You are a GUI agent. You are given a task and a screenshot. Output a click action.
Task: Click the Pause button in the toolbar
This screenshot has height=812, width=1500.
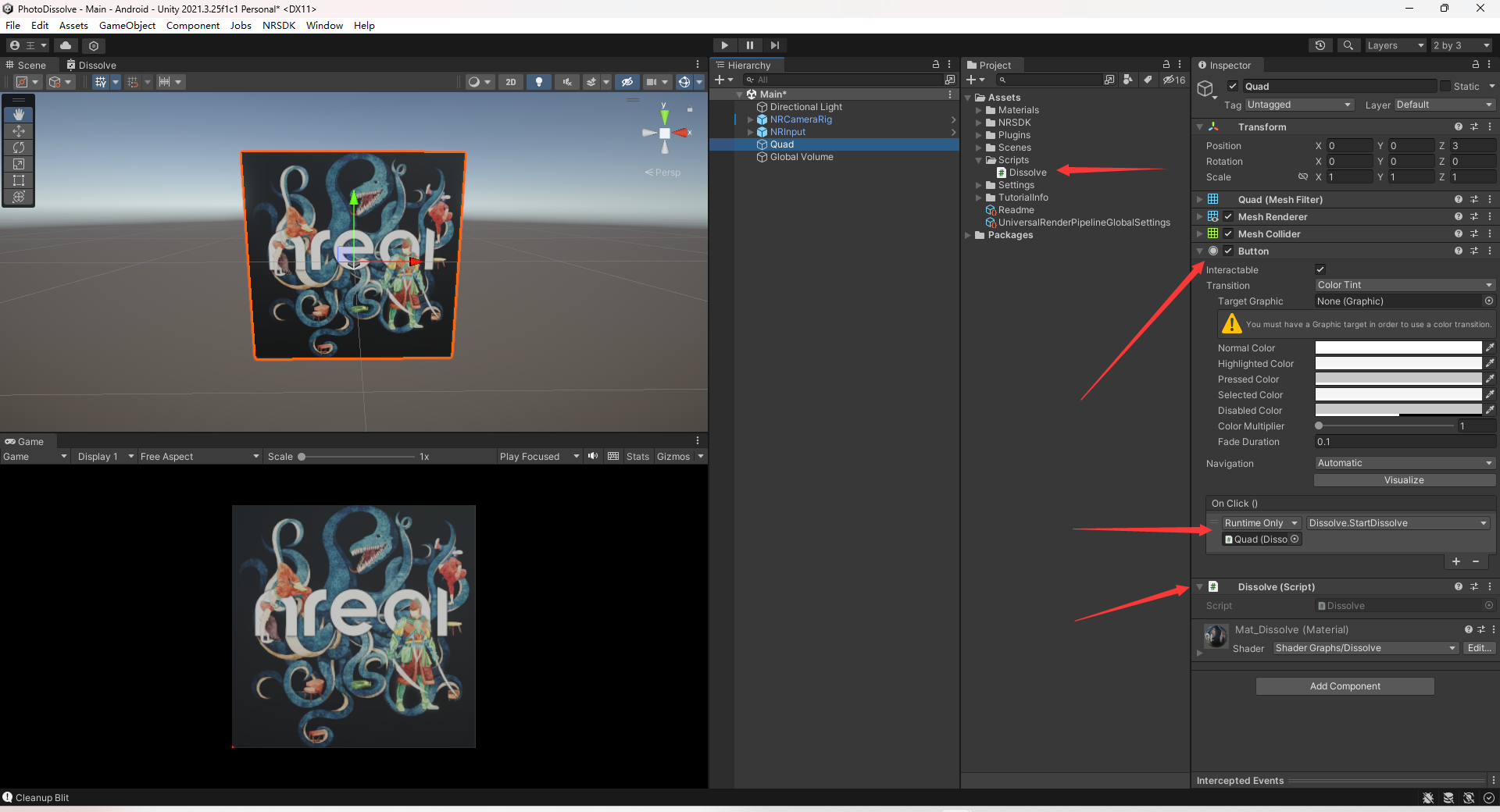749,45
